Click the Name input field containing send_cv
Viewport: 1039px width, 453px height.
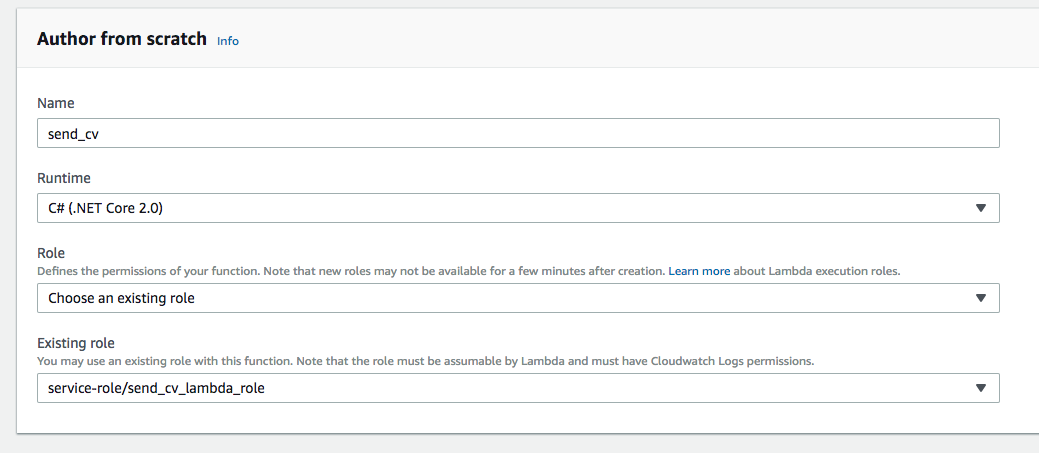click(x=518, y=134)
